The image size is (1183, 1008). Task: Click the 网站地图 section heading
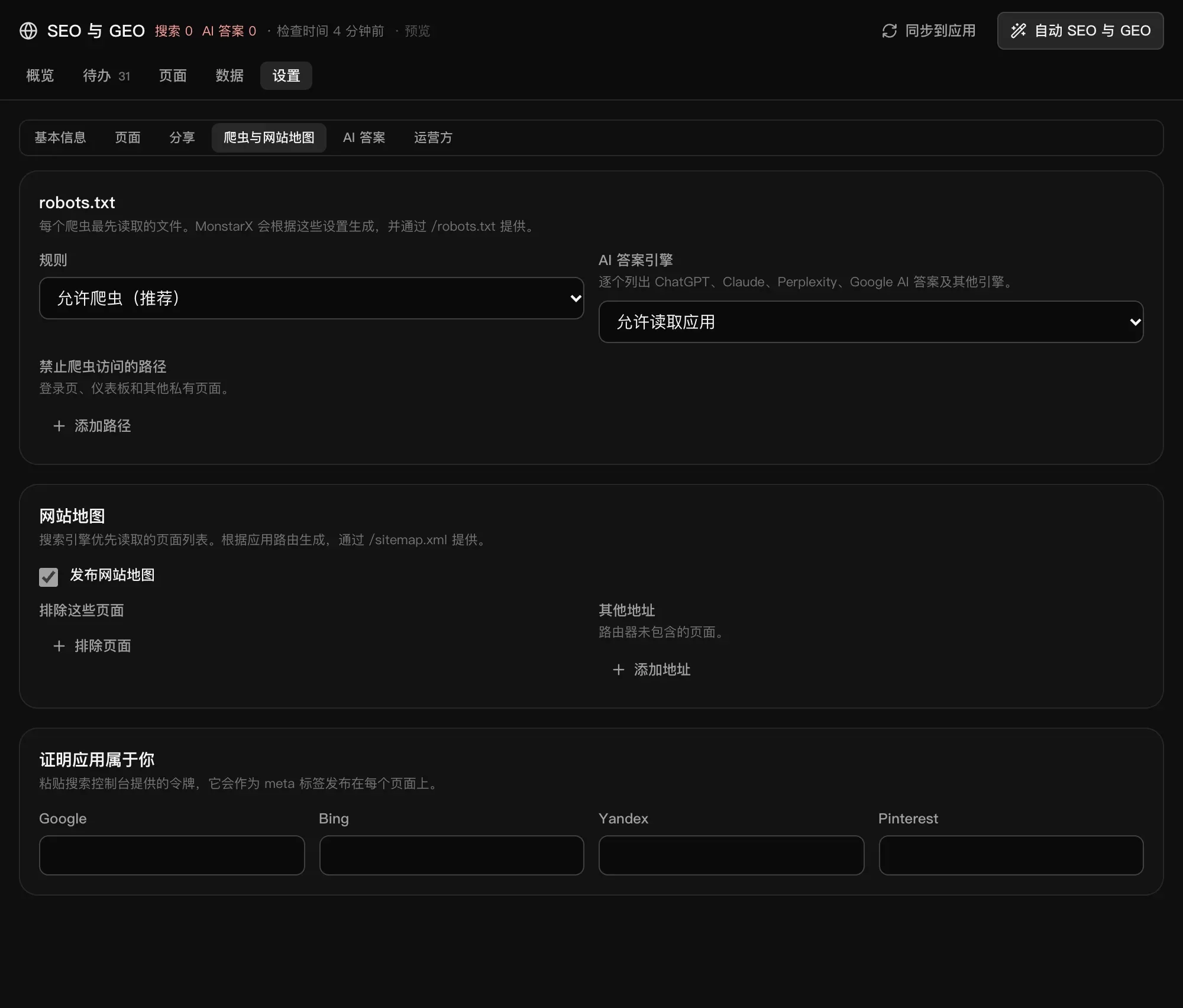(72, 516)
